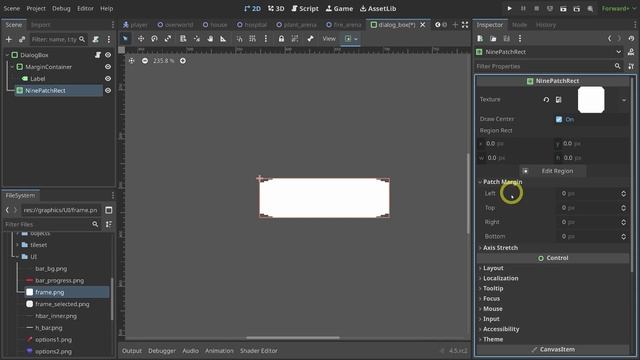Toggle Grid Snap in the toolbar
Screen dimensions: 640x360
pyautogui.click(x=253, y=38)
